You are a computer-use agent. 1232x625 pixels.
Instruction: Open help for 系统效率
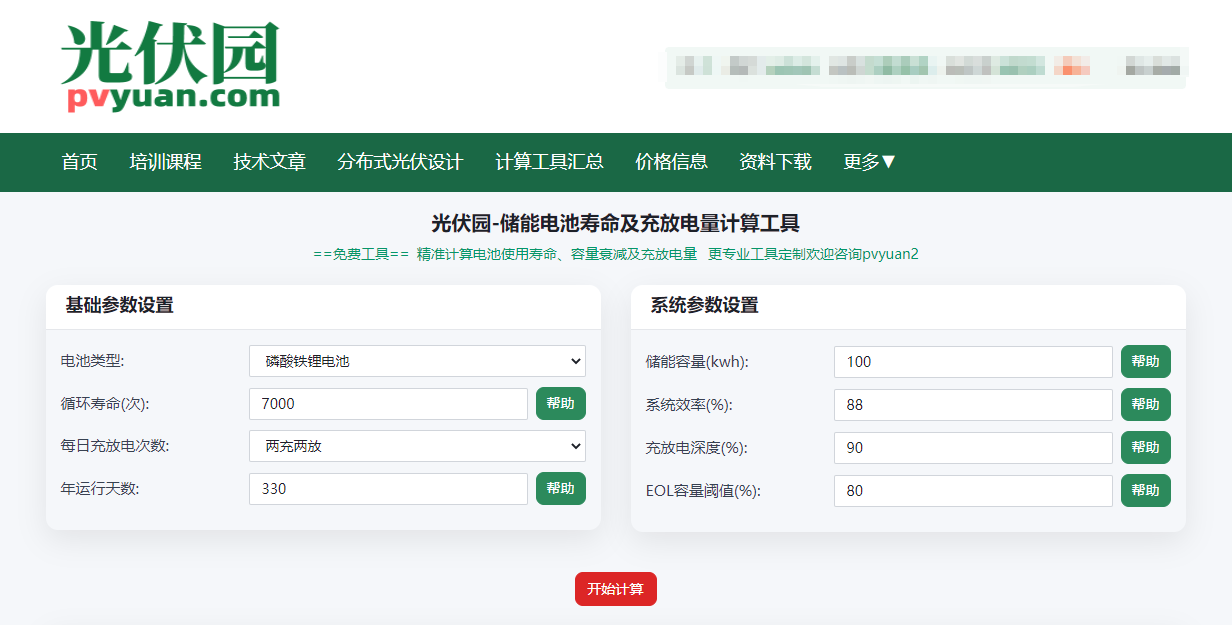tap(1145, 405)
